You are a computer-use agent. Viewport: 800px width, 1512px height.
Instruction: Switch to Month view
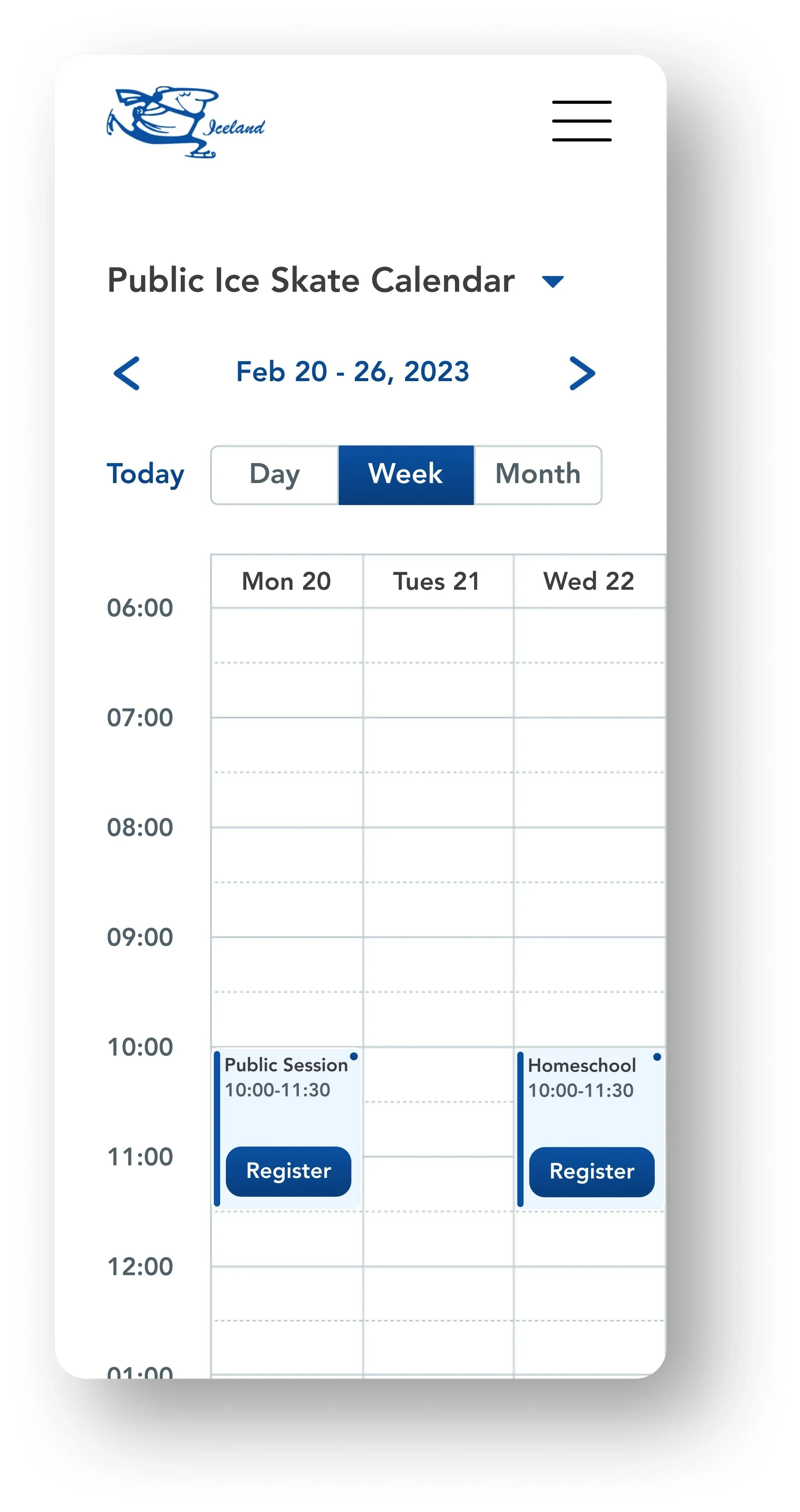point(538,474)
